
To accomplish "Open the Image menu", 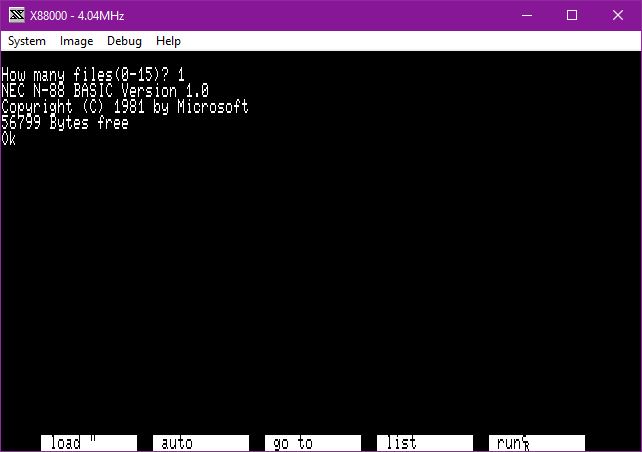I will [77, 41].
